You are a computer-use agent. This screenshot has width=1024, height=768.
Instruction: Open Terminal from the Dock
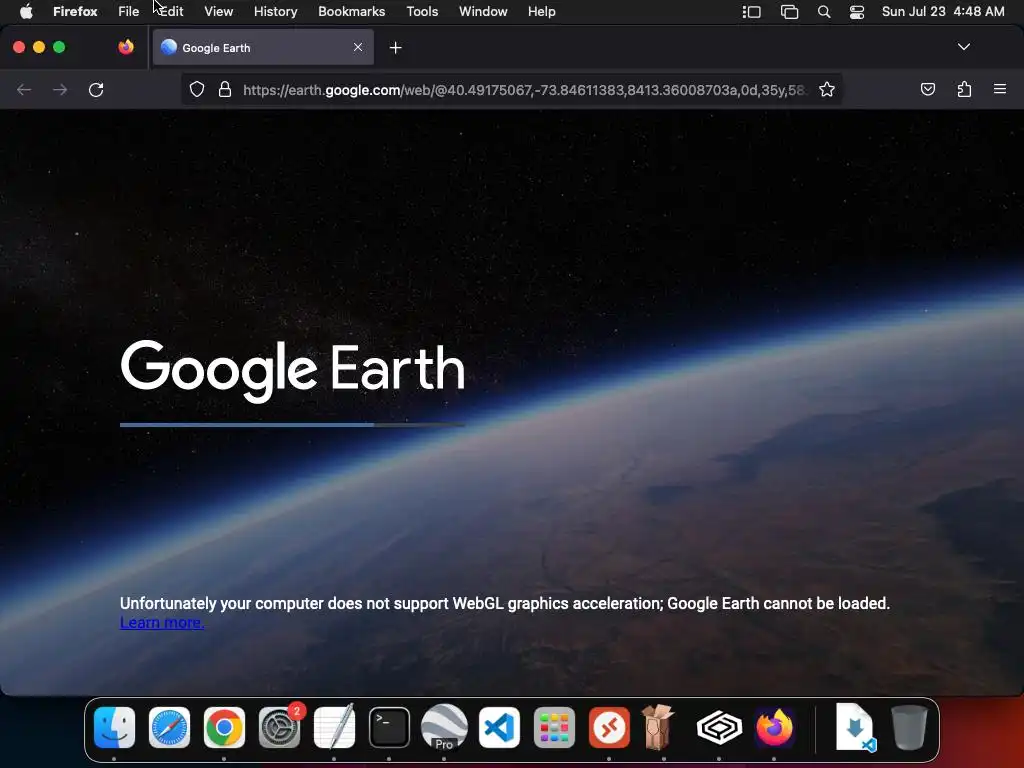[x=389, y=728]
